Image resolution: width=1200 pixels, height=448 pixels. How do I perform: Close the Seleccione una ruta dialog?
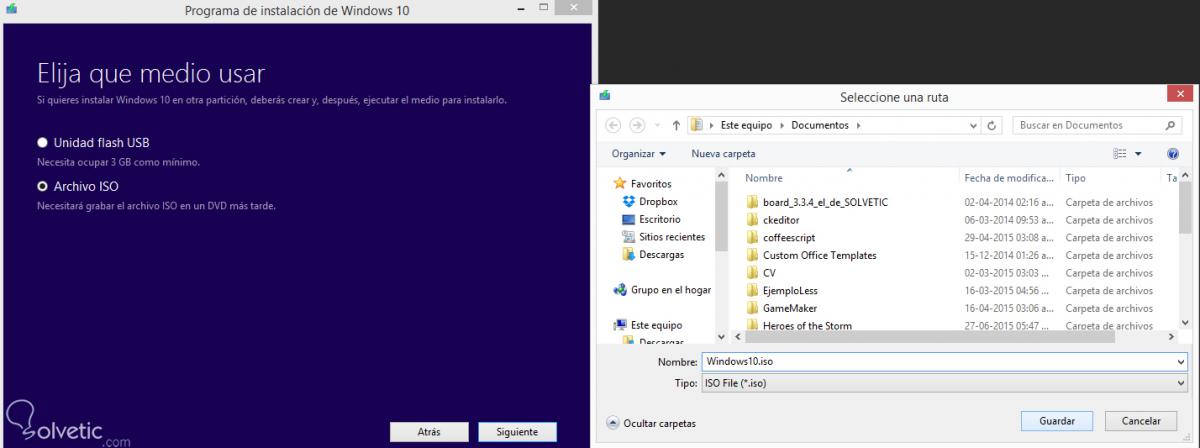point(1178,94)
